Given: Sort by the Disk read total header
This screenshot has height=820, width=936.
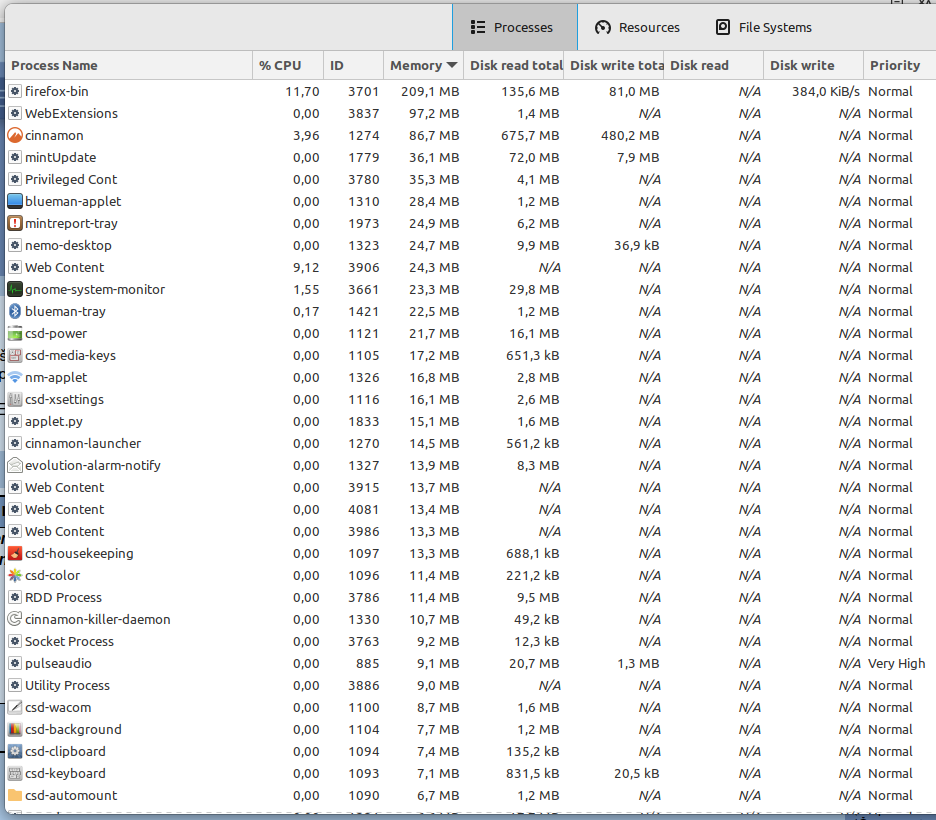Looking at the screenshot, I should tap(516, 66).
